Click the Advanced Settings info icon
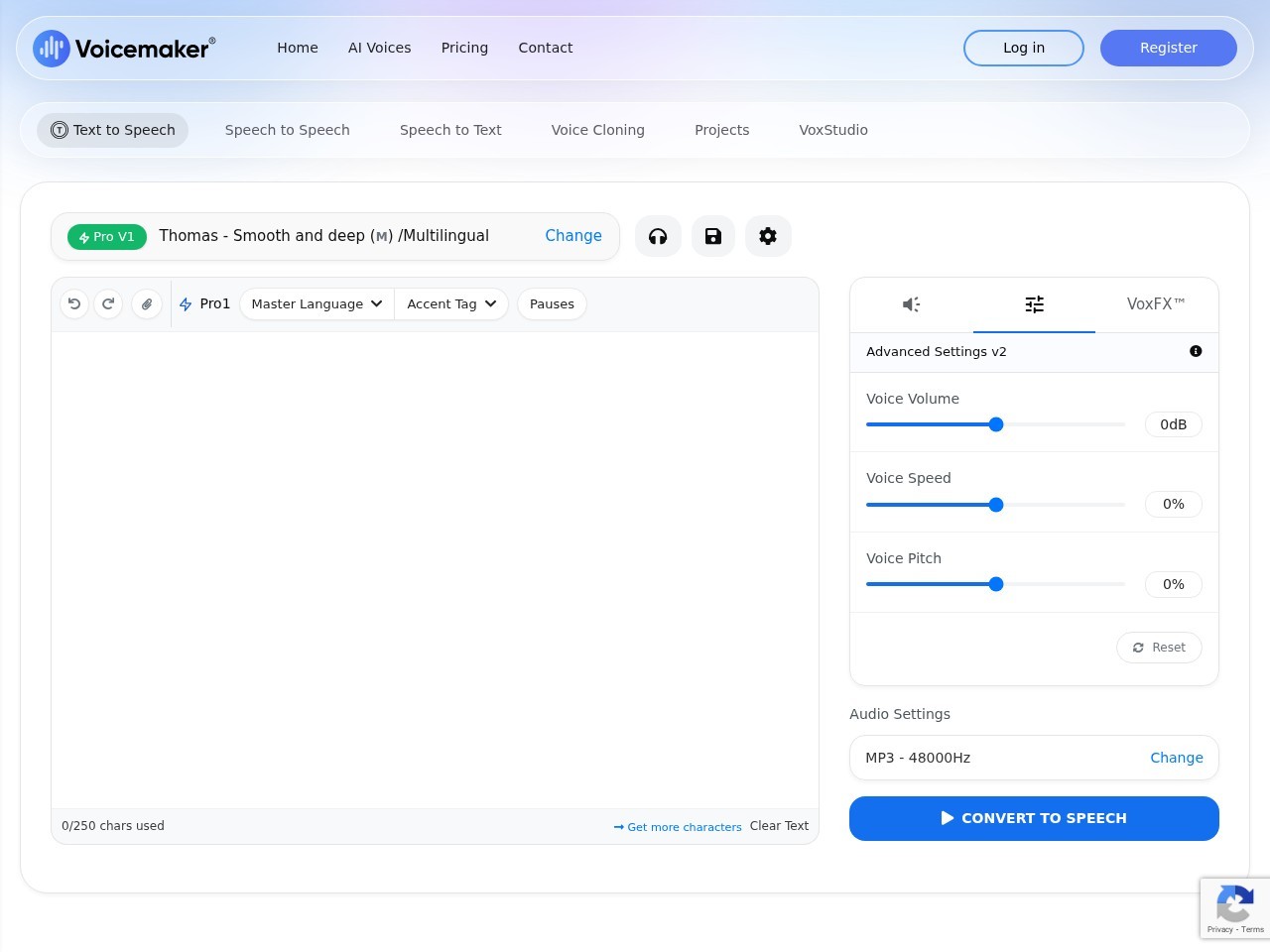 pos(1196,351)
